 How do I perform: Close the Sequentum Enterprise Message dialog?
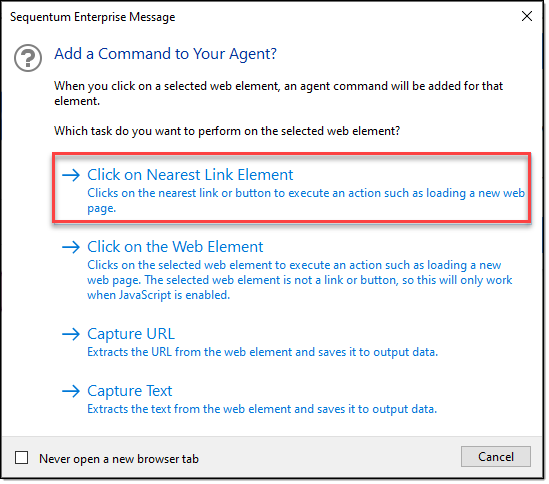pyautogui.click(x=527, y=16)
